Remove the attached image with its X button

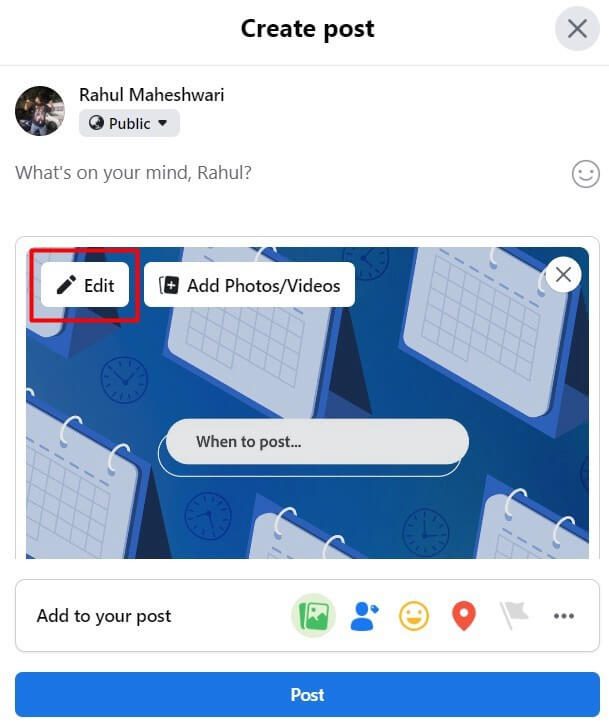(x=563, y=274)
